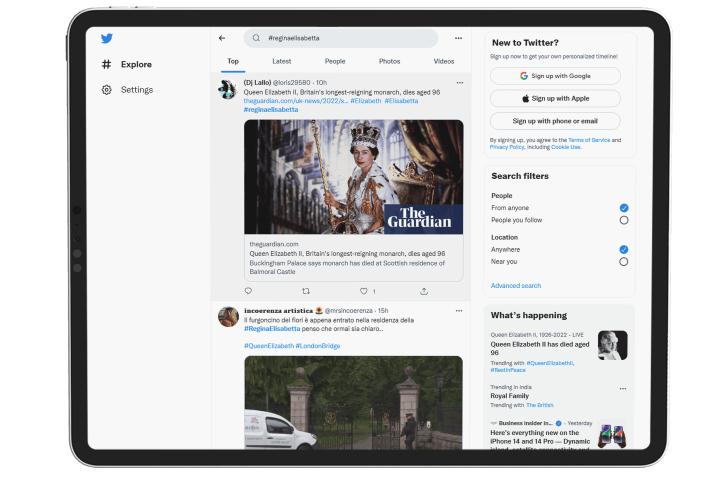Retweet the Dj Lallo tweet

click(x=306, y=291)
